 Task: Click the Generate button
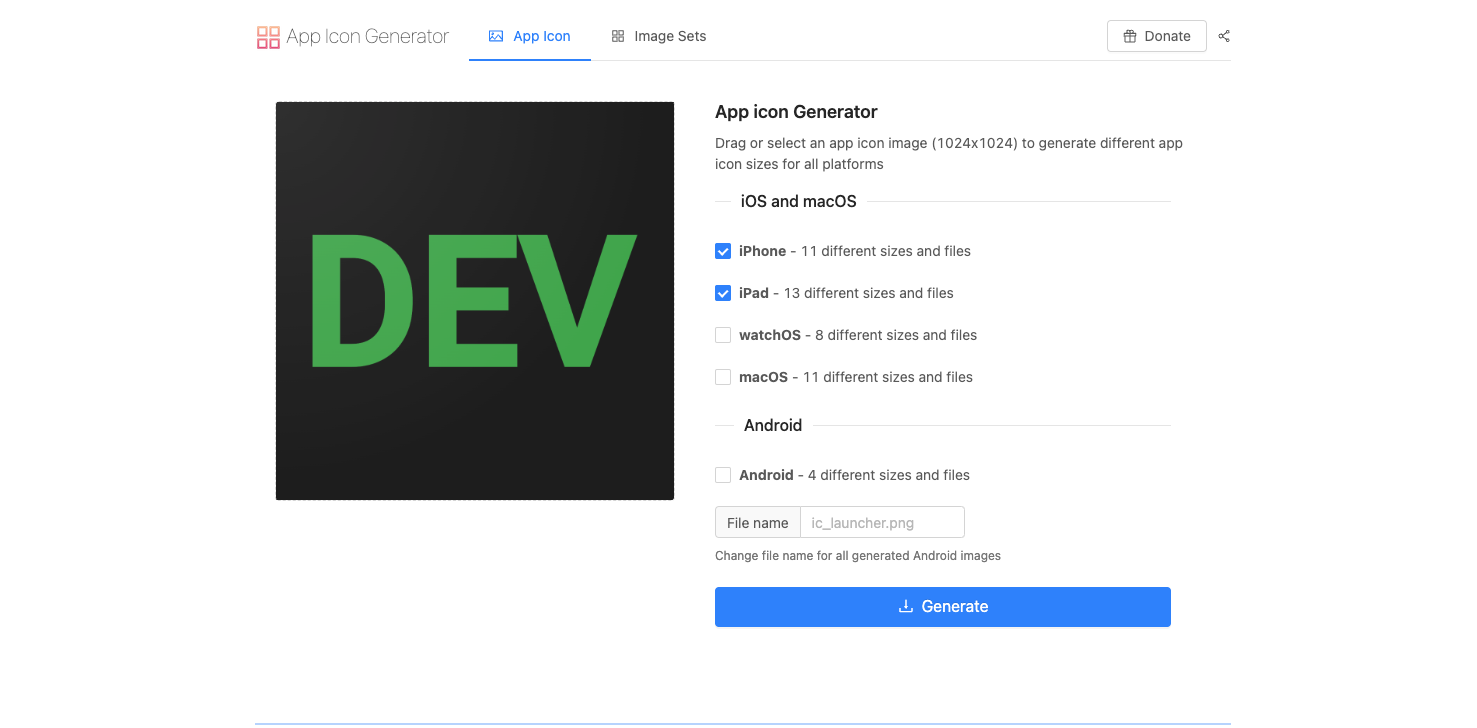point(943,607)
